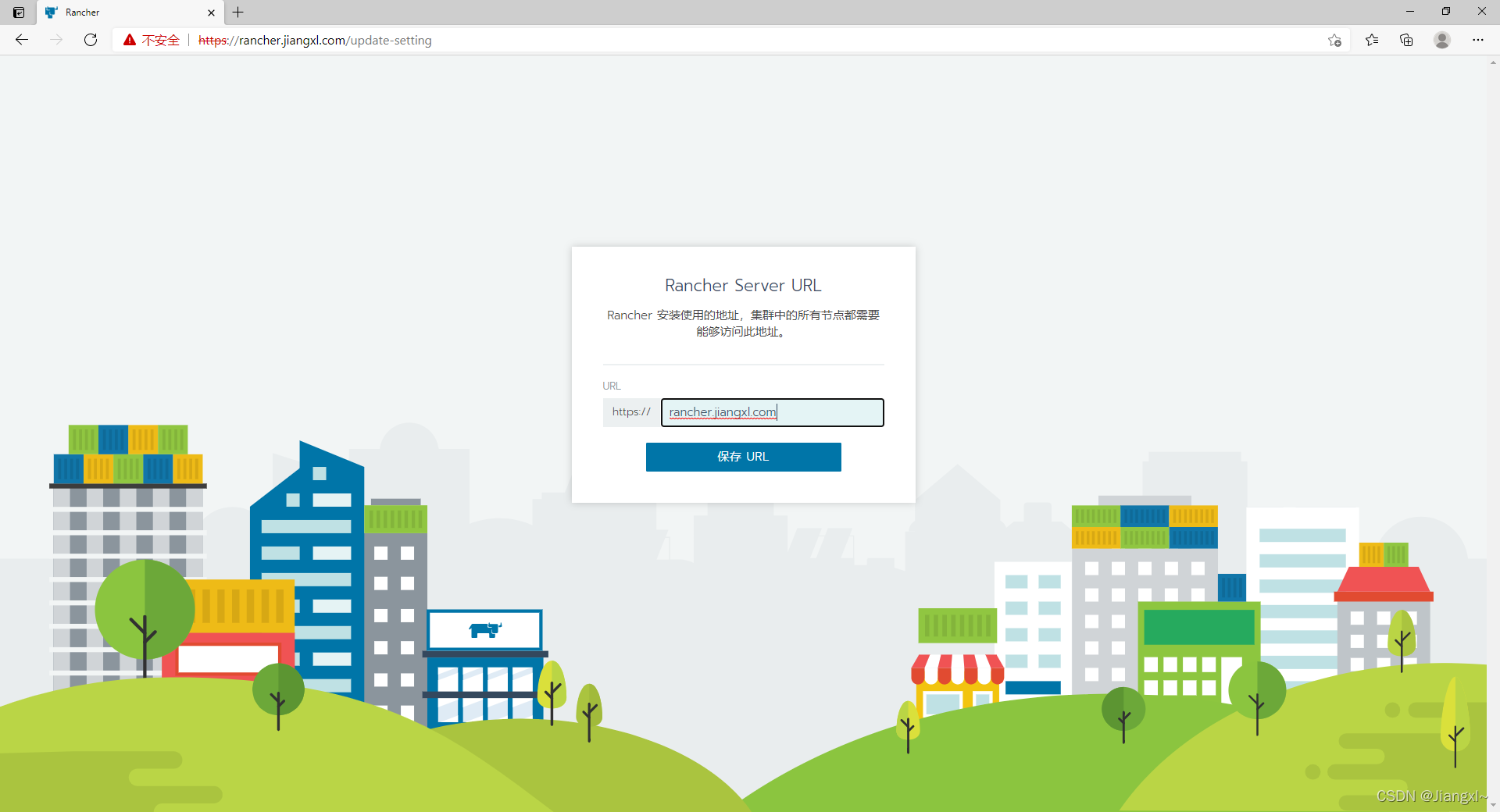The width and height of the screenshot is (1500, 812).
Task: Close the Rancher tab
Action: pos(211,12)
